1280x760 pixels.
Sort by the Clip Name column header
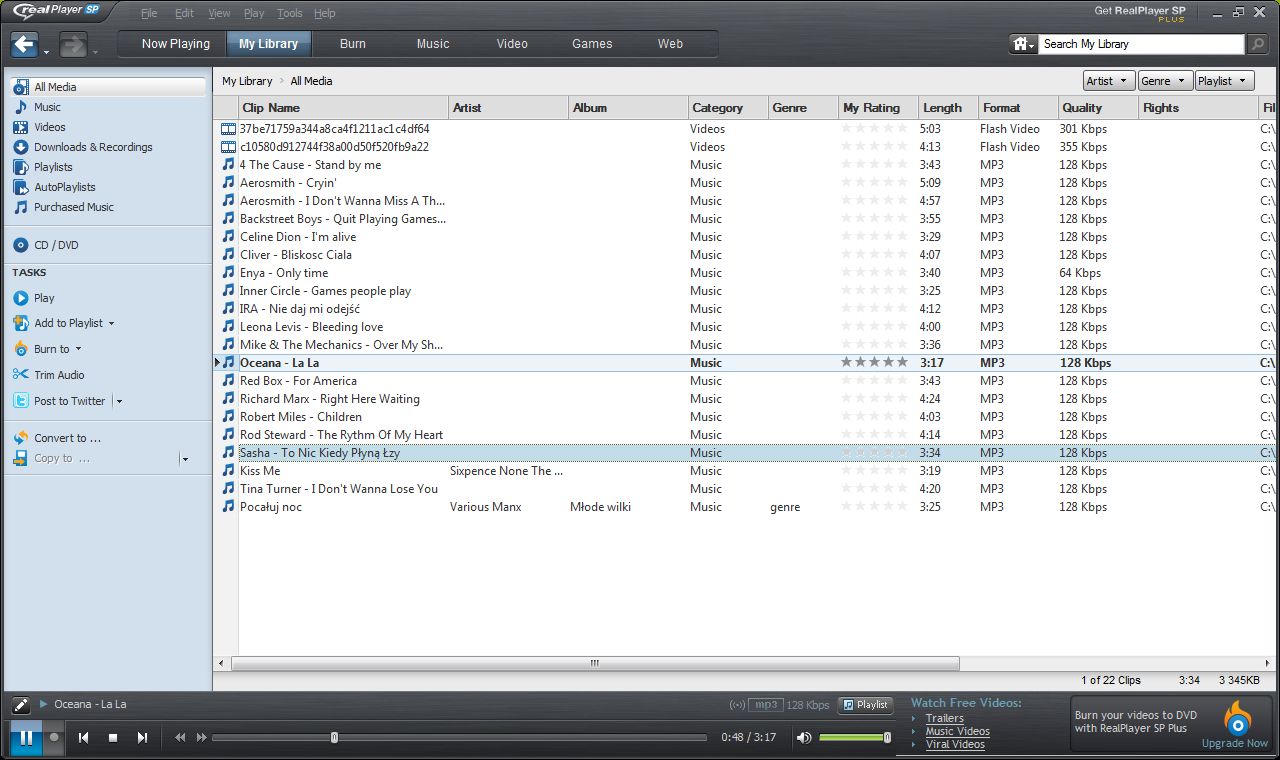(x=344, y=108)
